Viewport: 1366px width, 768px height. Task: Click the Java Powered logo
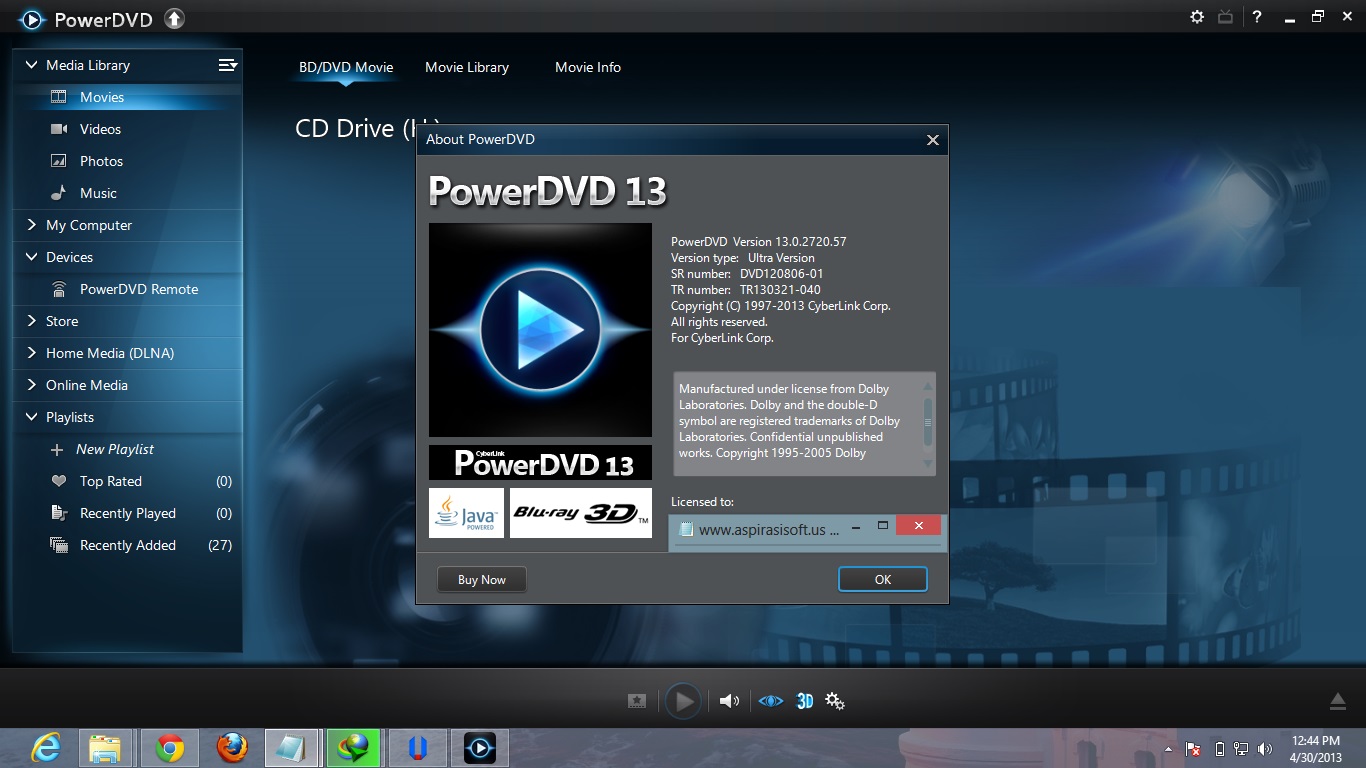tap(466, 513)
